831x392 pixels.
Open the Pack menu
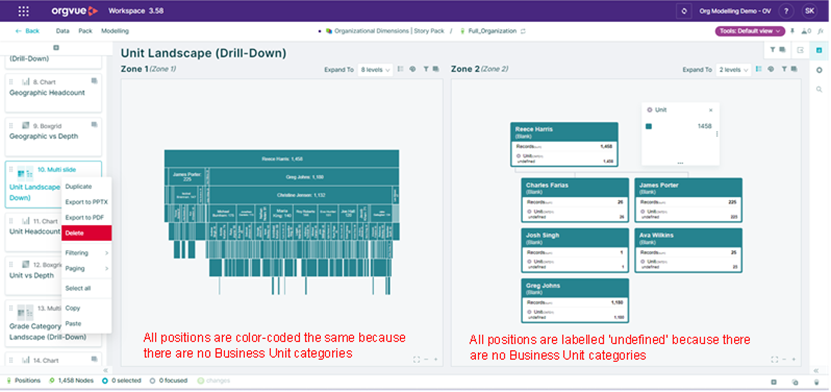tap(85, 31)
